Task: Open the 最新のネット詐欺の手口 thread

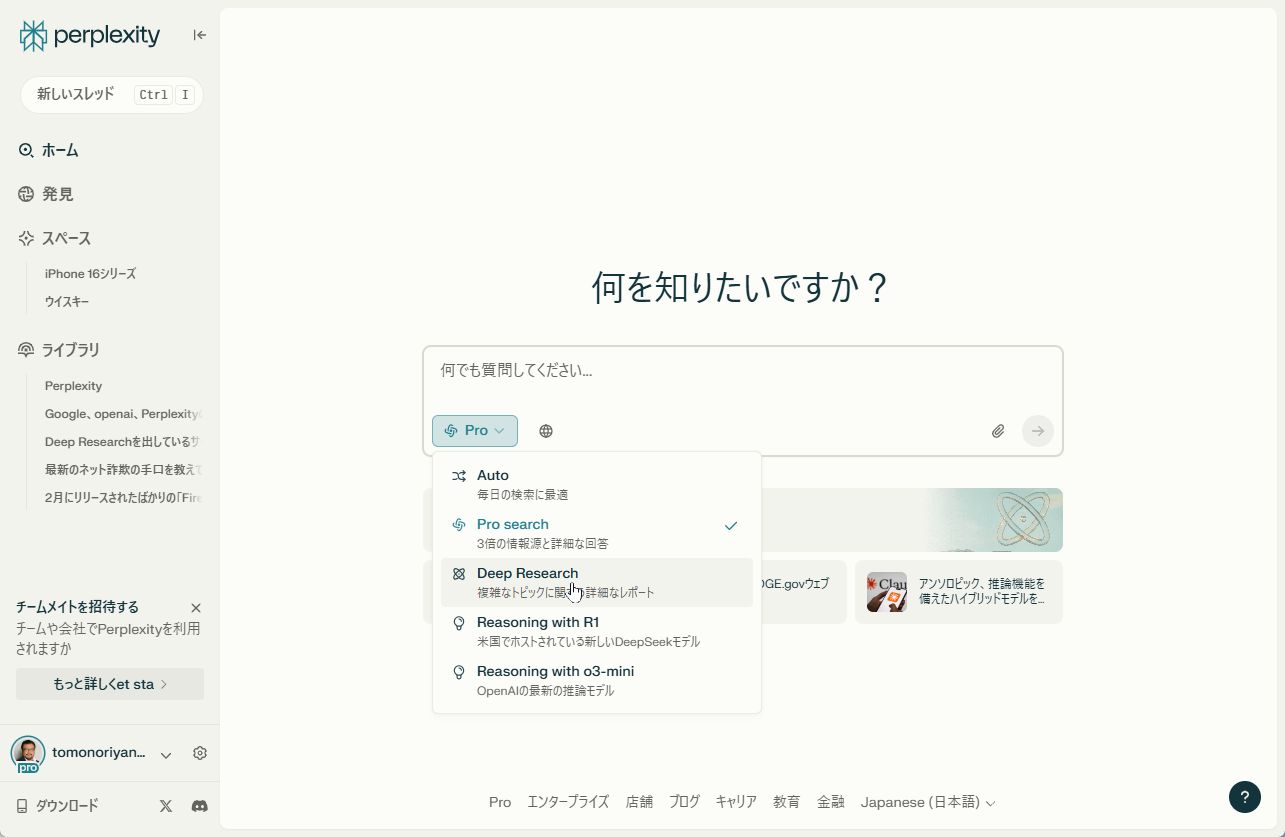Action: pyautogui.click(x=124, y=470)
